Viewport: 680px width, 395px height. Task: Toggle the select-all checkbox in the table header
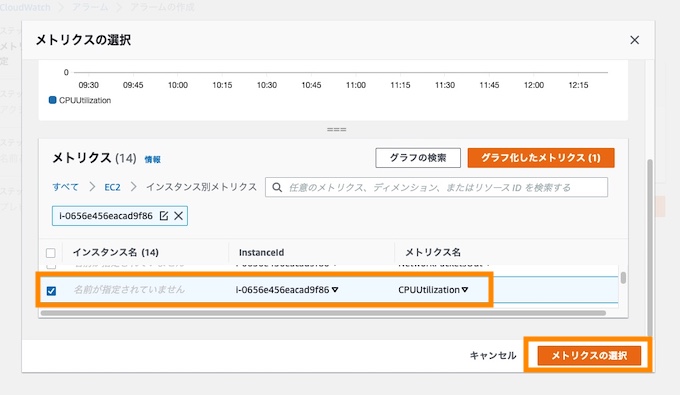[x=51, y=253]
